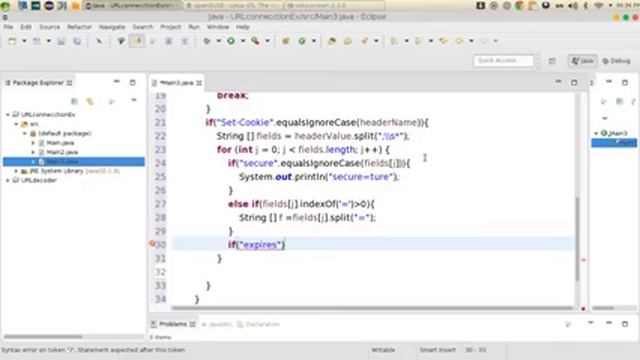Expand the Main3 class in Outline
The width and height of the screenshot is (640, 360).
596,133
